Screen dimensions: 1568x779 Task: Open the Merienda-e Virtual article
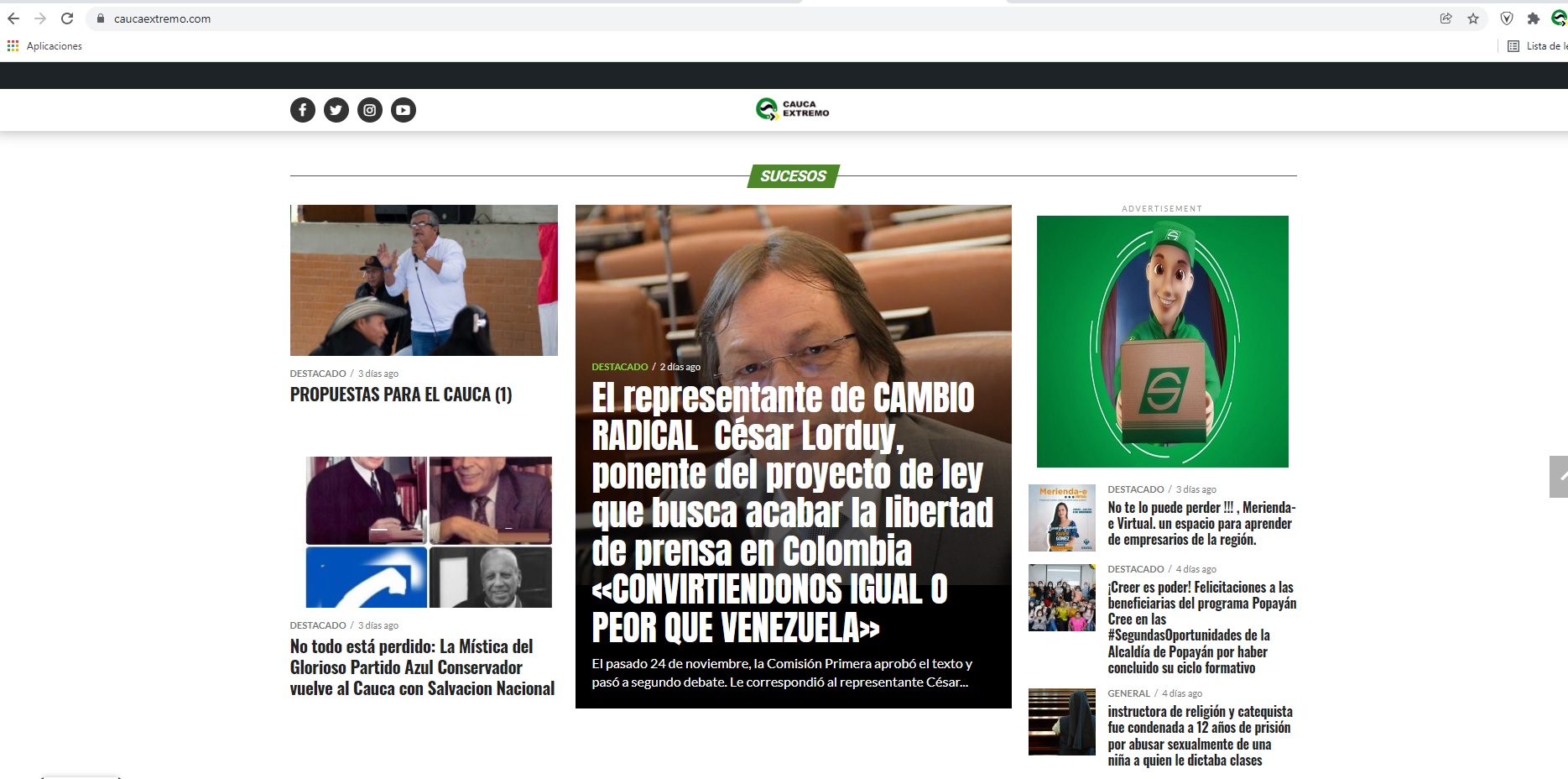tap(1201, 523)
